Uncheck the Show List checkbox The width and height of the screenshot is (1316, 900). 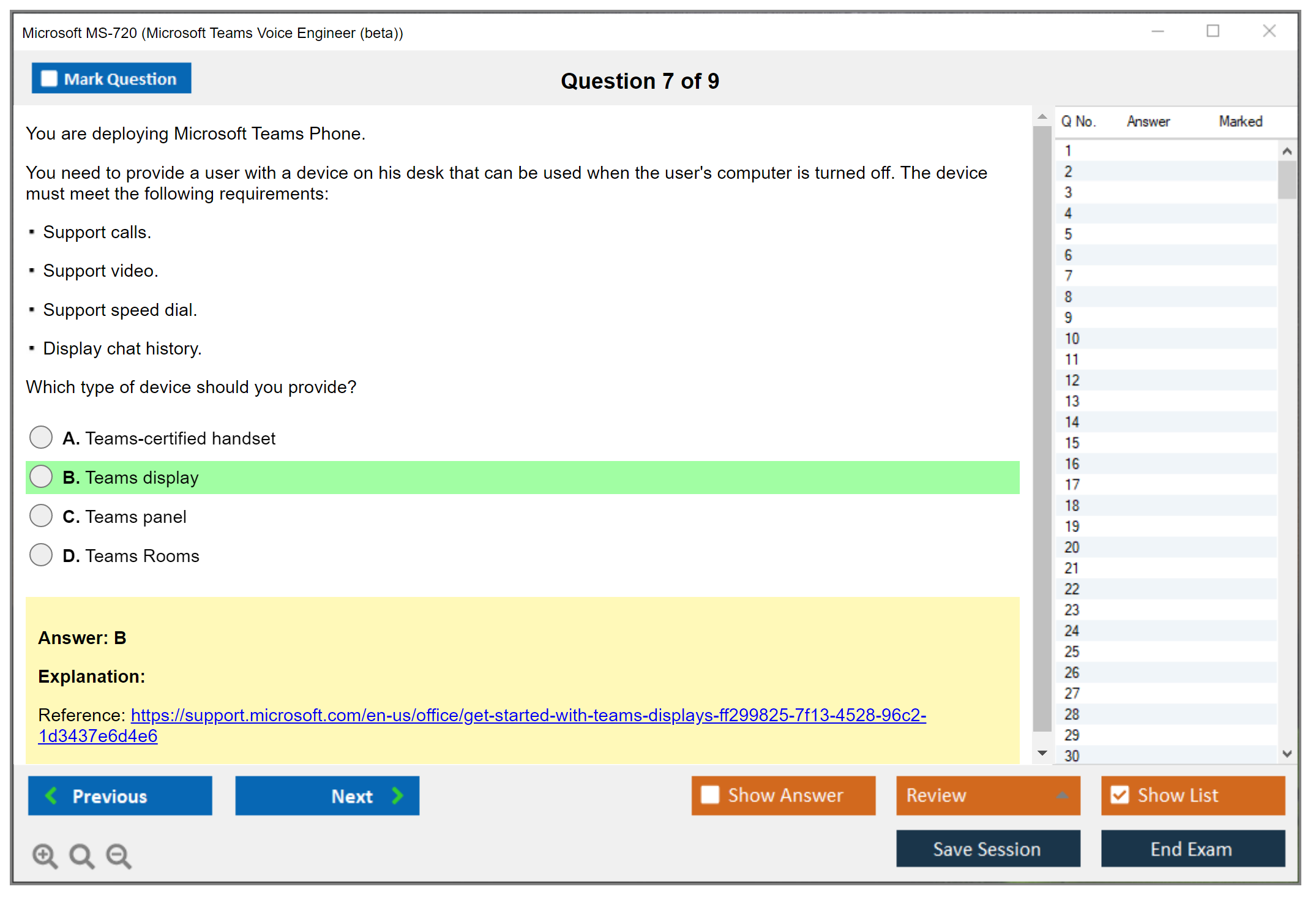[1120, 795]
